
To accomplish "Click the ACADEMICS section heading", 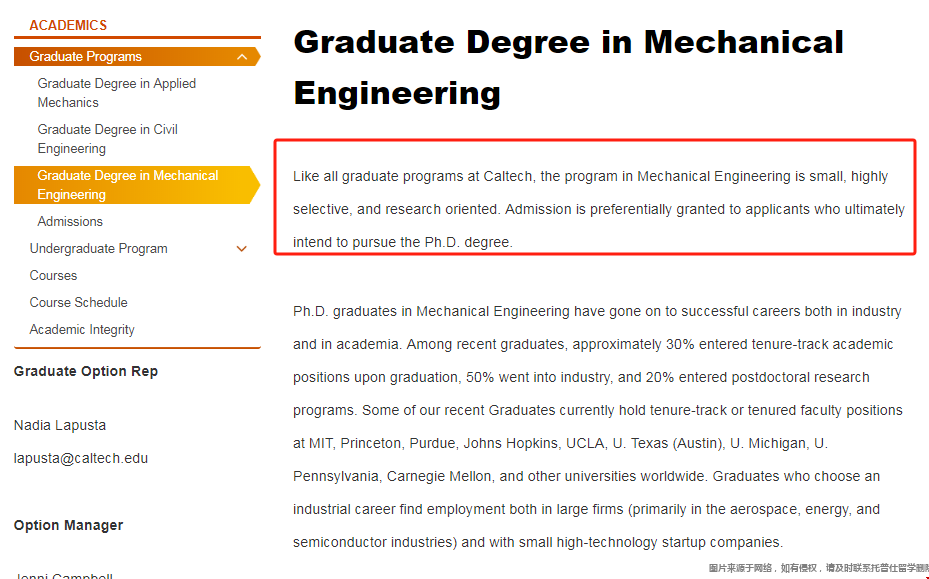I will coord(68,25).
